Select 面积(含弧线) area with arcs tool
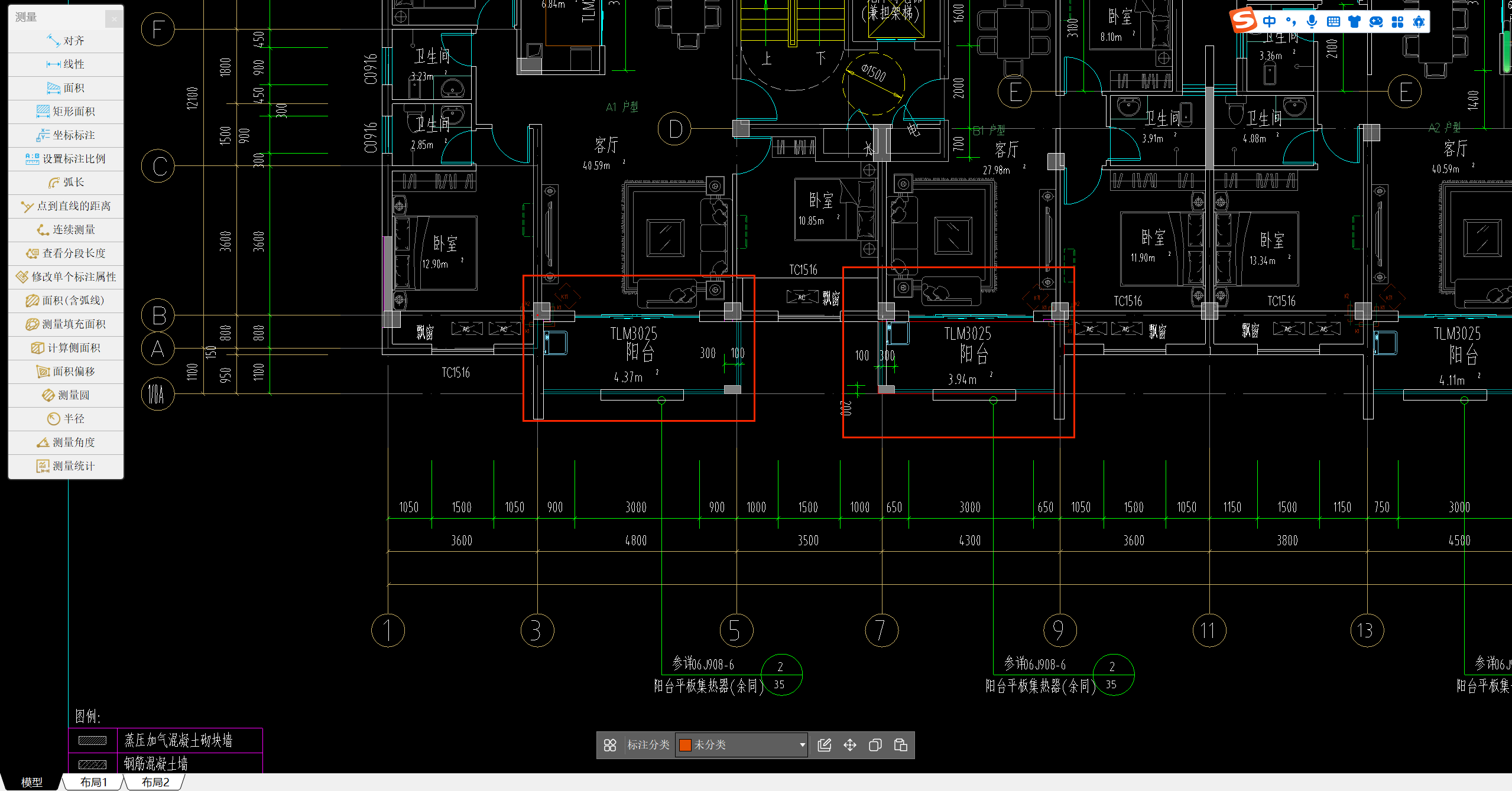This screenshot has height=791, width=1512. click(x=66, y=301)
